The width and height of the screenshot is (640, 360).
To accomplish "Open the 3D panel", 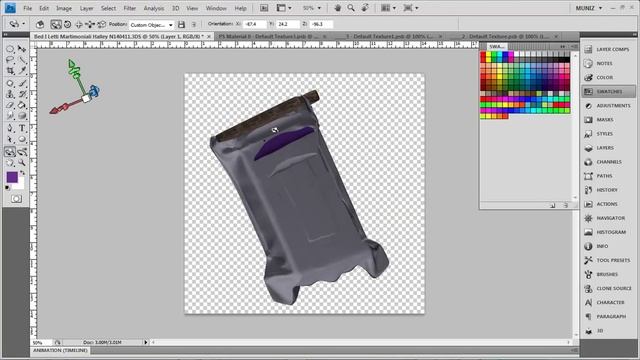I will (x=609, y=331).
